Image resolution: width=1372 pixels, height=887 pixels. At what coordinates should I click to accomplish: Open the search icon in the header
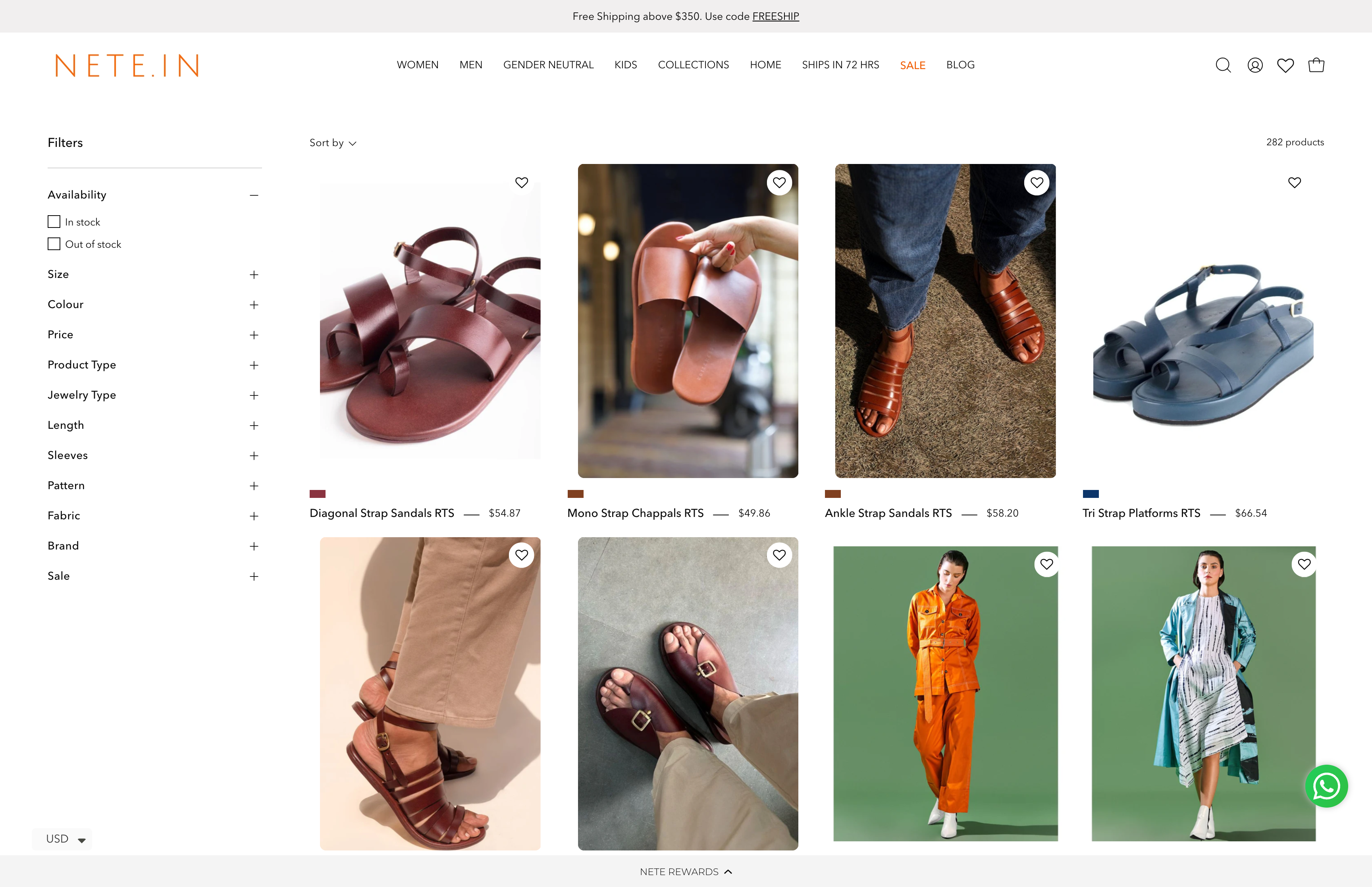click(1224, 65)
